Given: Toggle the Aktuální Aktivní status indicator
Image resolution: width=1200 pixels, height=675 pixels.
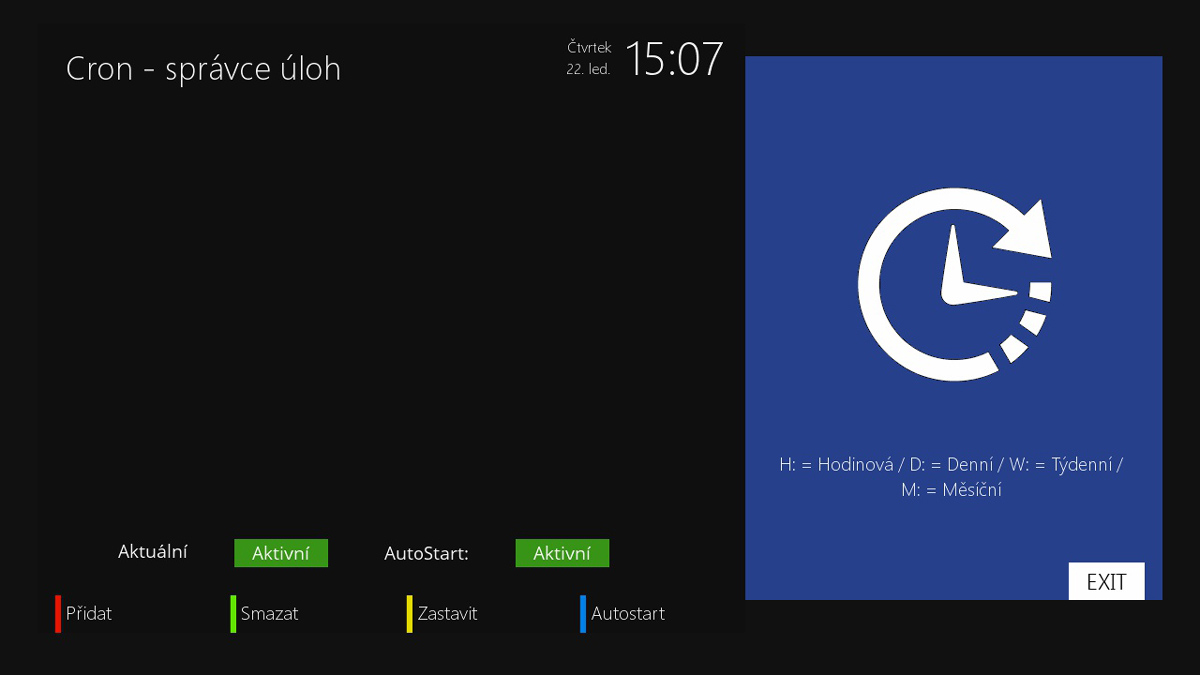Looking at the screenshot, I should point(281,553).
